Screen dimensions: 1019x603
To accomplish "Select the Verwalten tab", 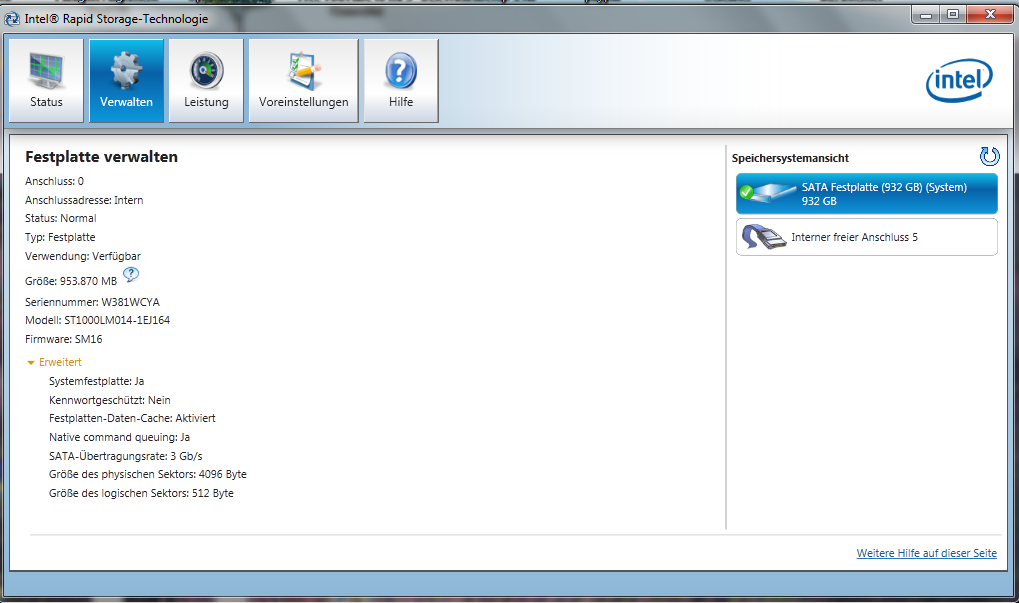I will pyautogui.click(x=126, y=81).
